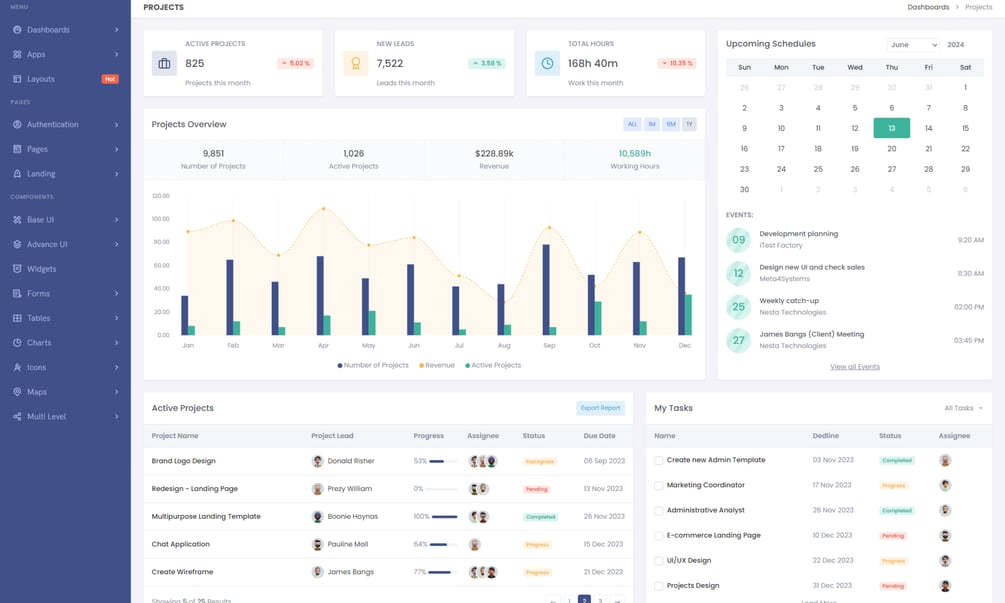Click the Export Report button
The height and width of the screenshot is (603, 1005).
point(600,408)
